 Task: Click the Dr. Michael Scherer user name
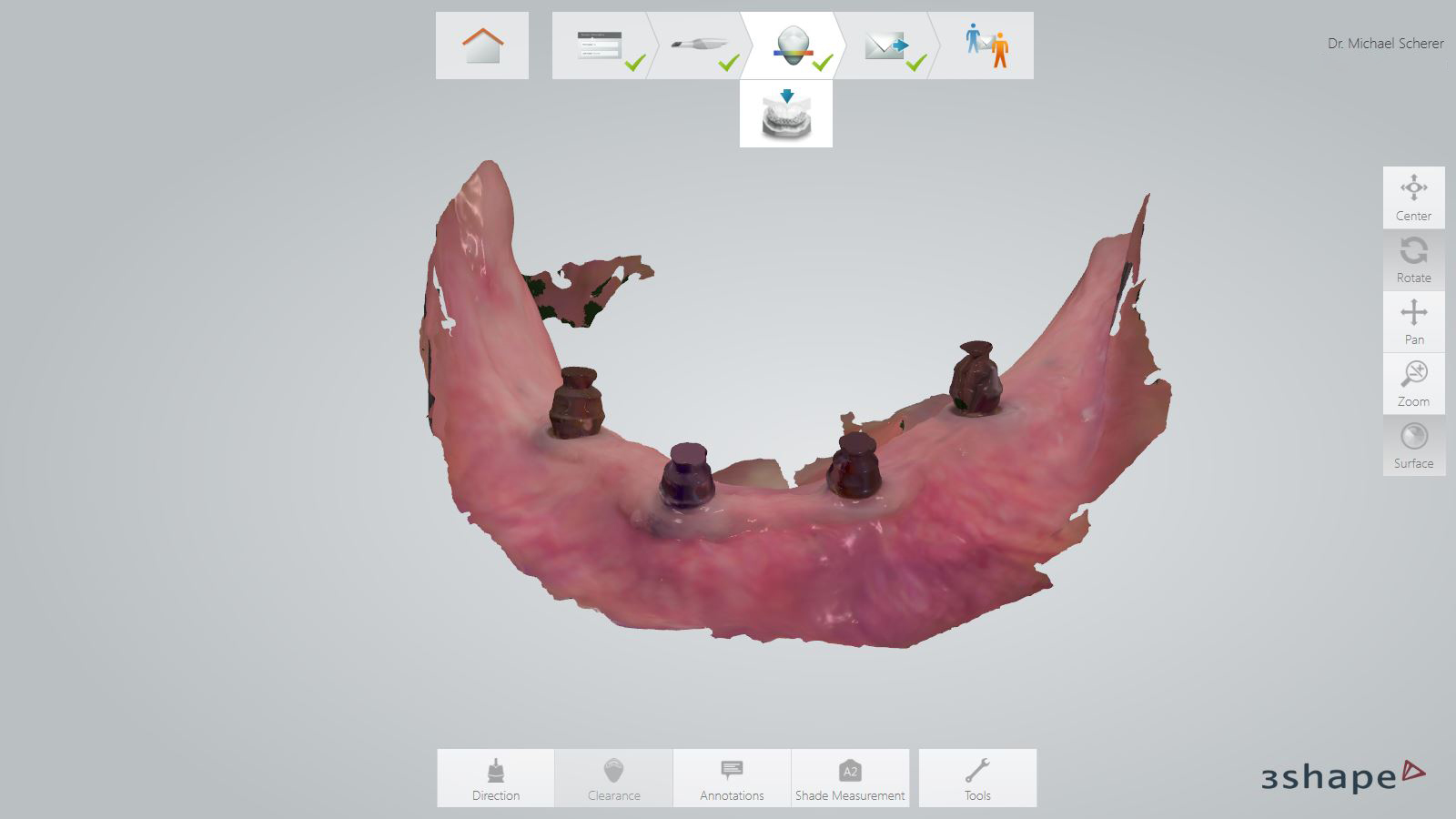coord(1385,44)
